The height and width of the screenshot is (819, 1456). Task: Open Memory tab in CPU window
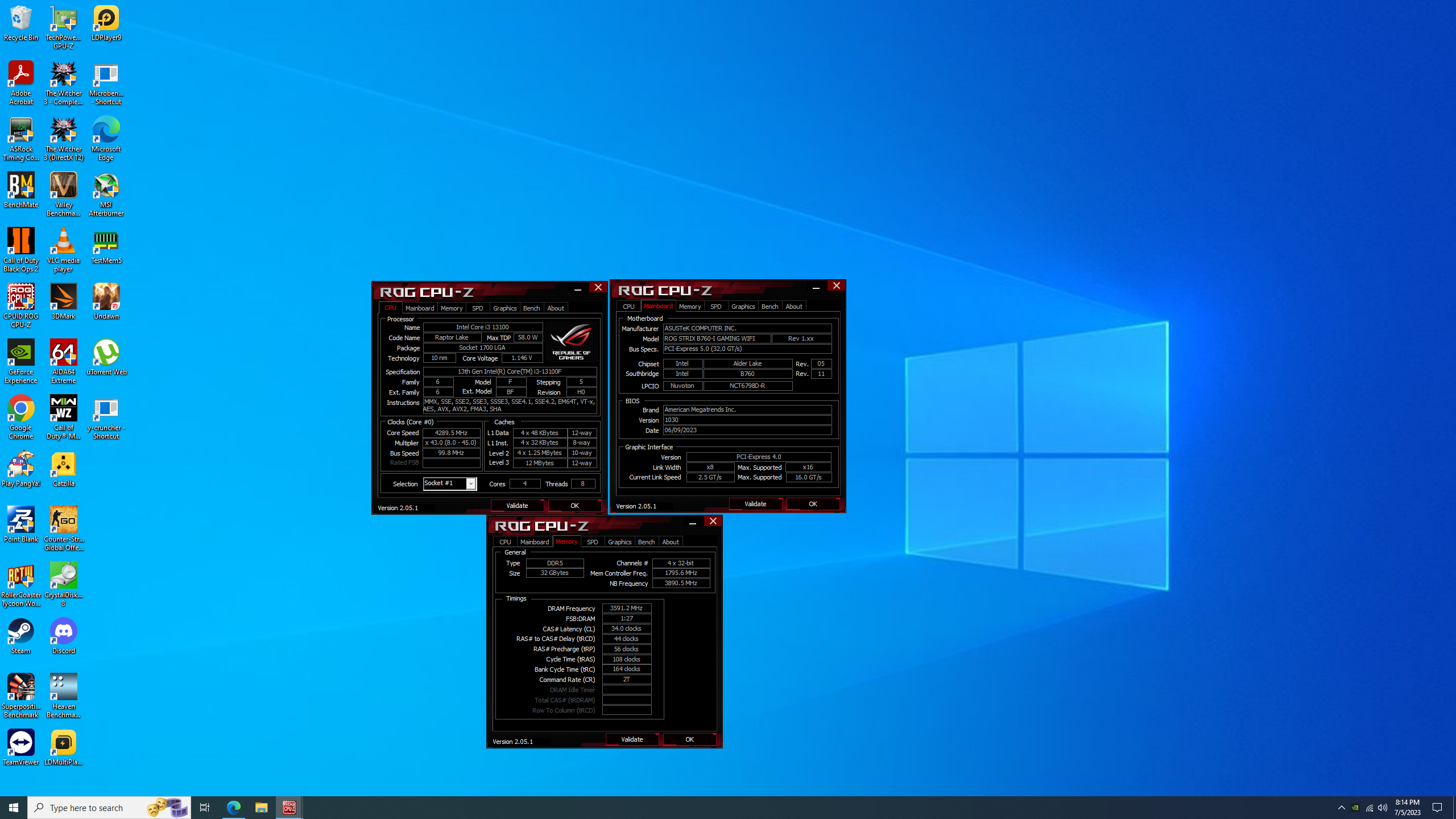tap(451, 308)
